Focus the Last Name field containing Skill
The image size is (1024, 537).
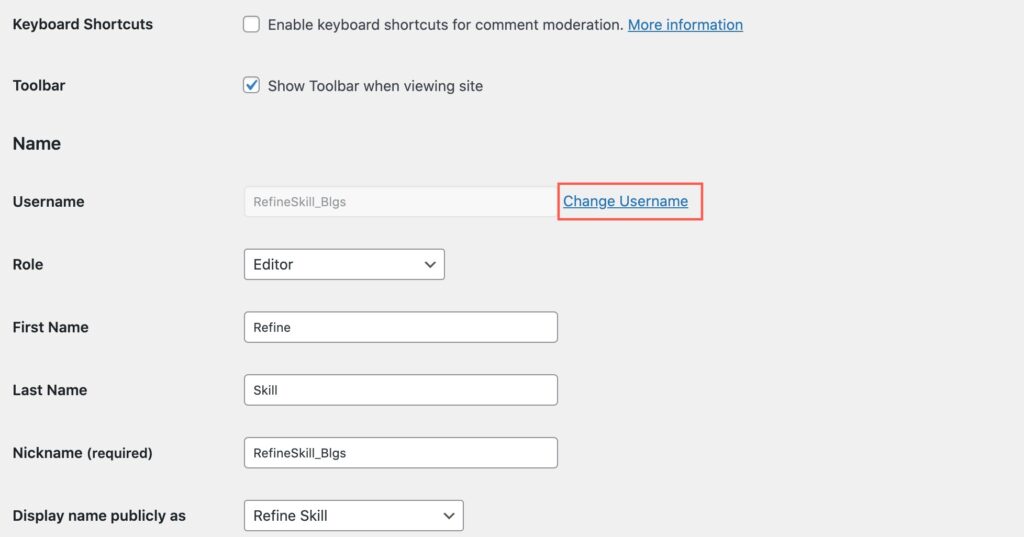coord(401,389)
